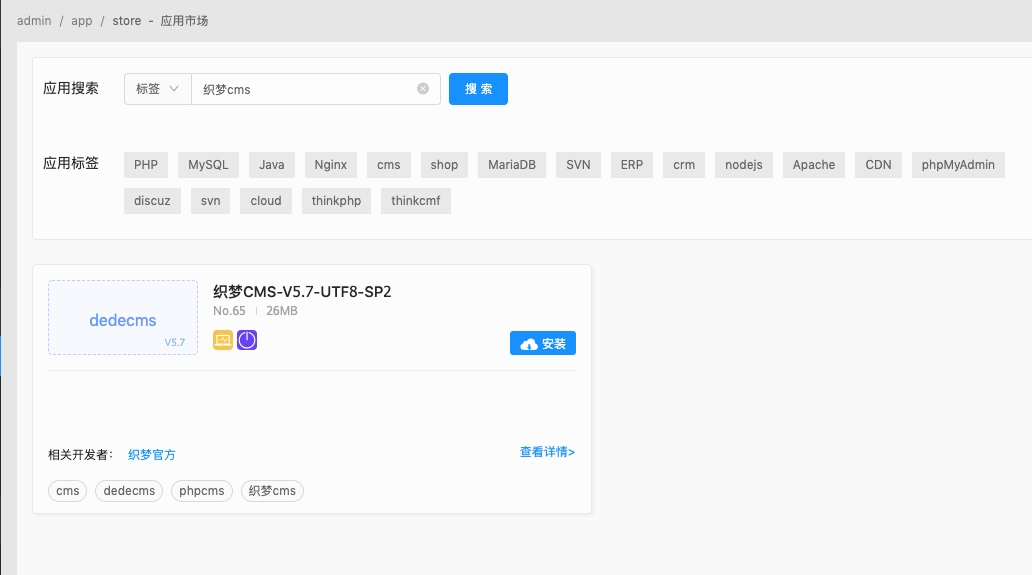The image size is (1032, 575).
Task: Choose the phpMyAdmin tag
Action: tap(958, 164)
